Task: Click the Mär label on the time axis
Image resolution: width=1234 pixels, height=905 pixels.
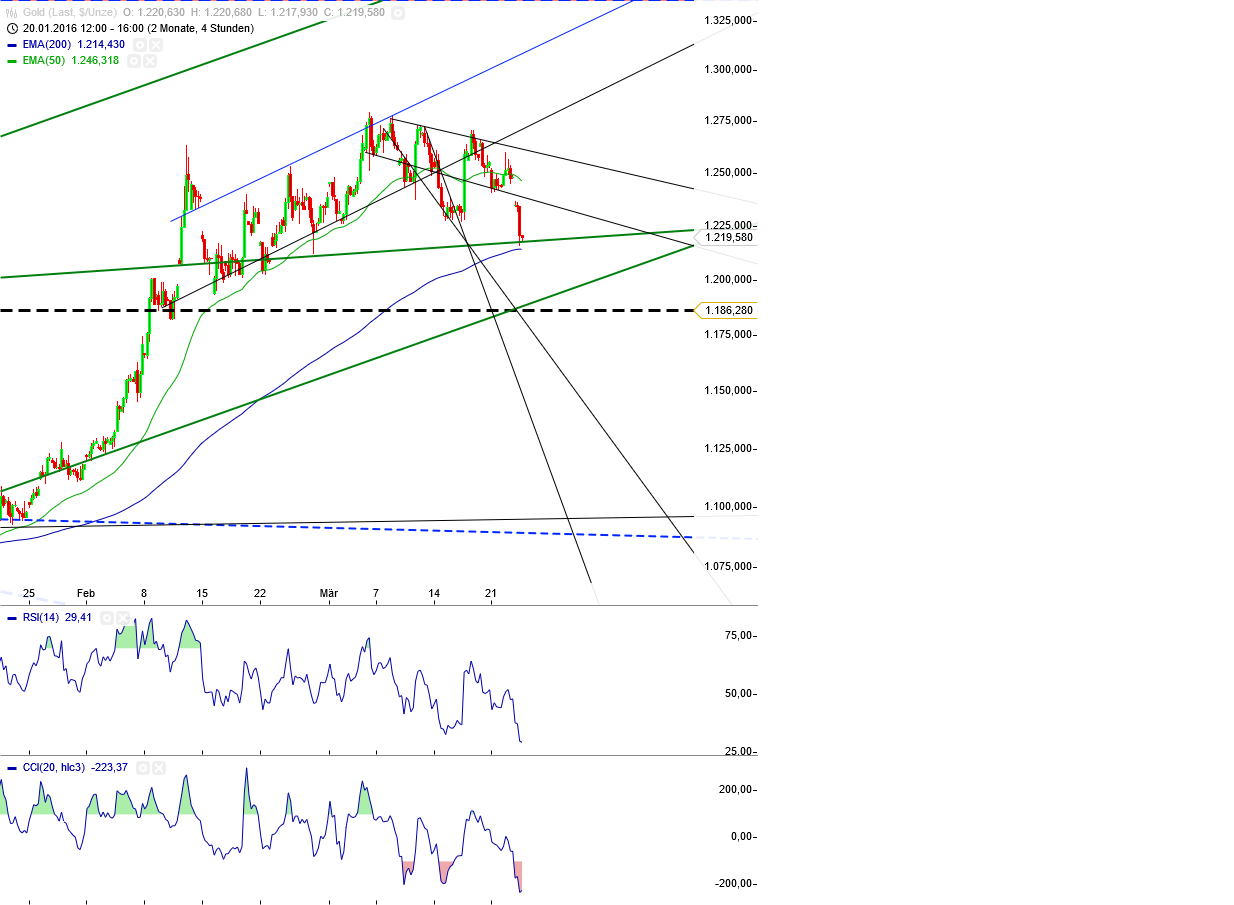Action: (x=331, y=593)
